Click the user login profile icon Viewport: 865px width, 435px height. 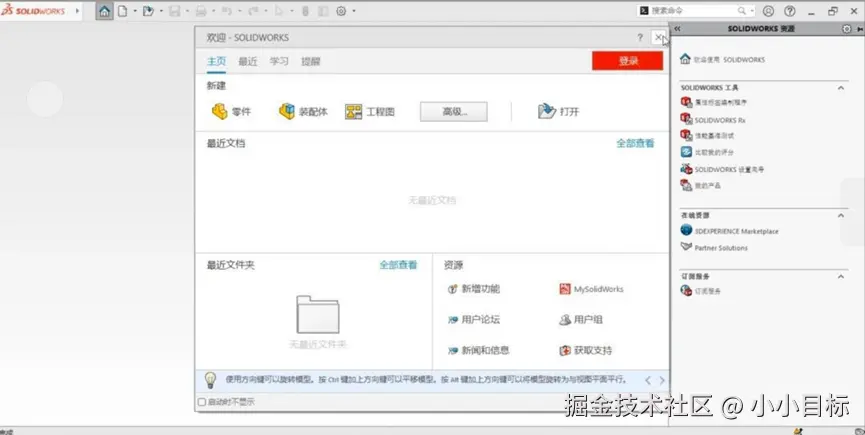pyautogui.click(x=768, y=11)
